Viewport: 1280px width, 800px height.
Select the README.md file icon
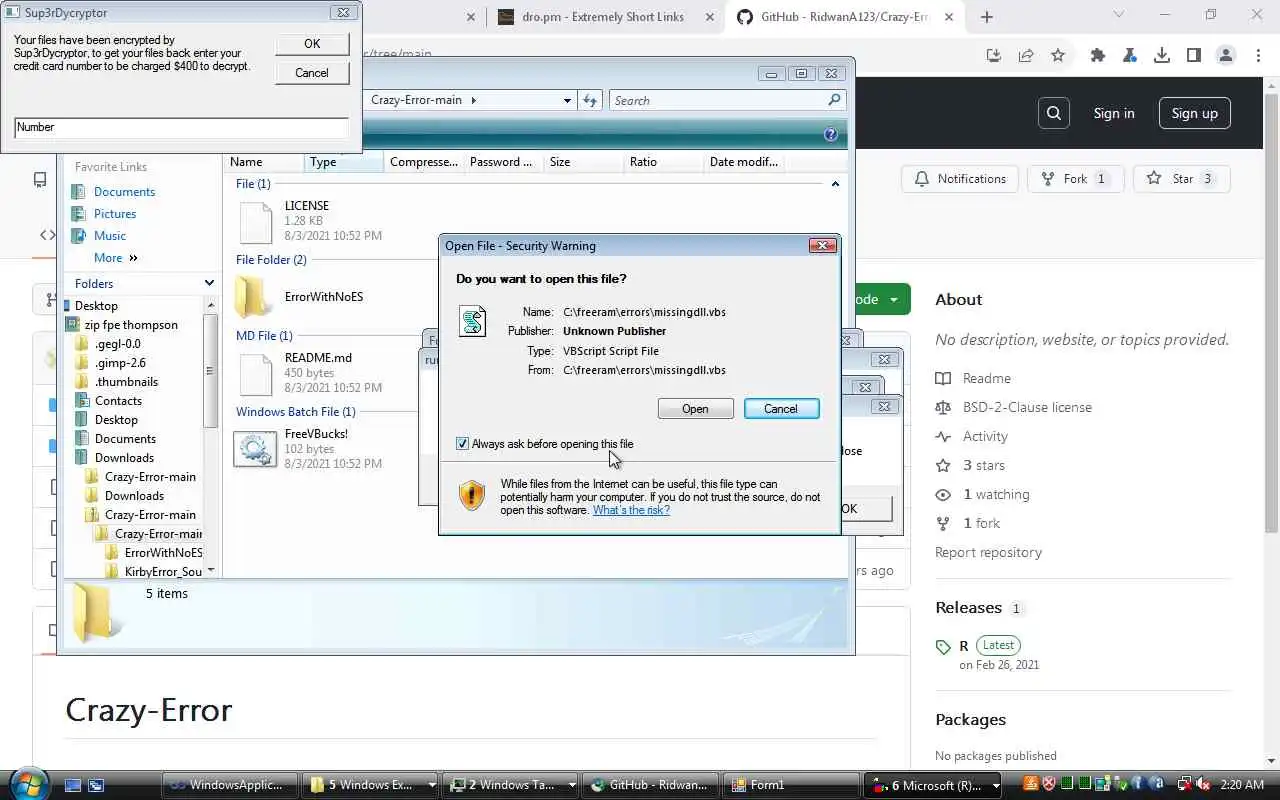(x=255, y=373)
